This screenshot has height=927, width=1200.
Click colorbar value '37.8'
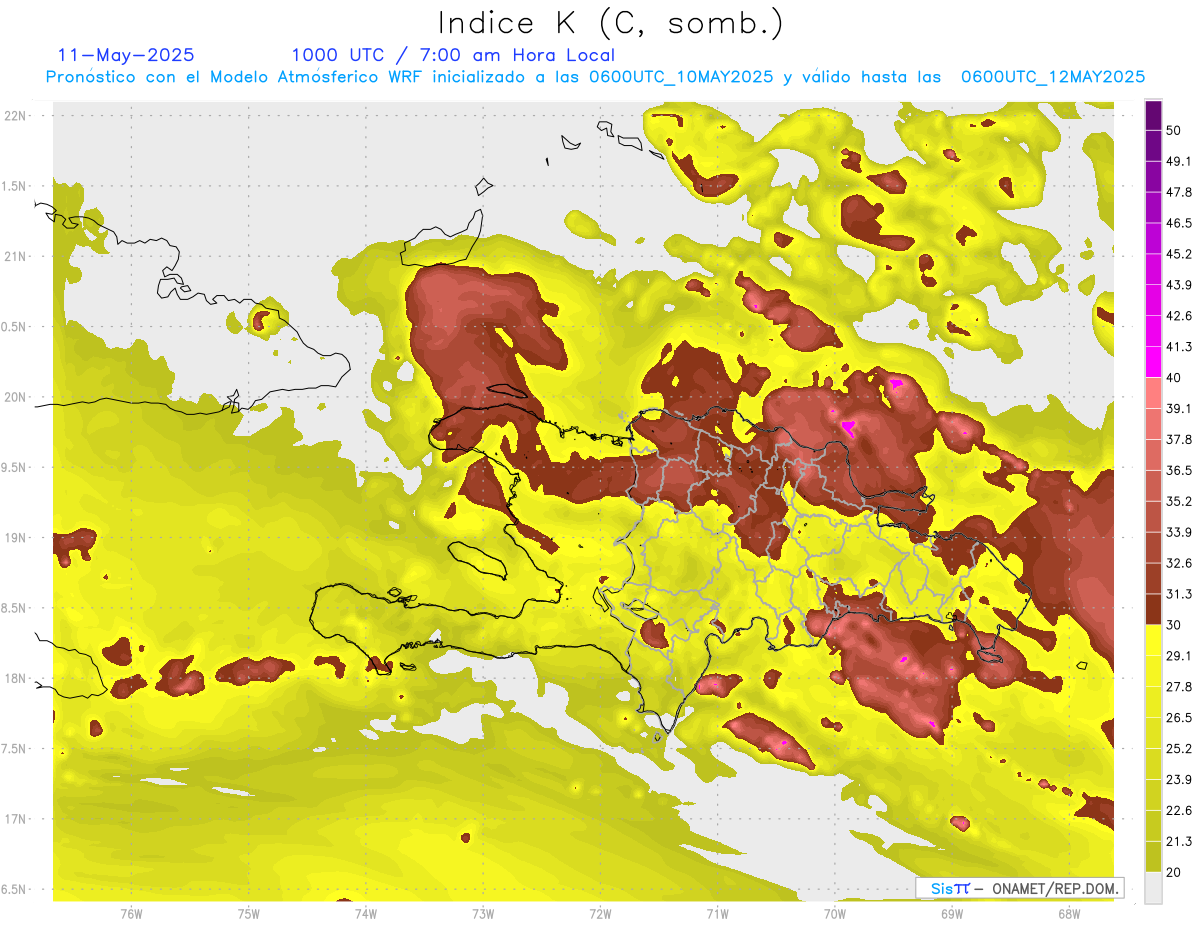pyautogui.click(x=1179, y=439)
